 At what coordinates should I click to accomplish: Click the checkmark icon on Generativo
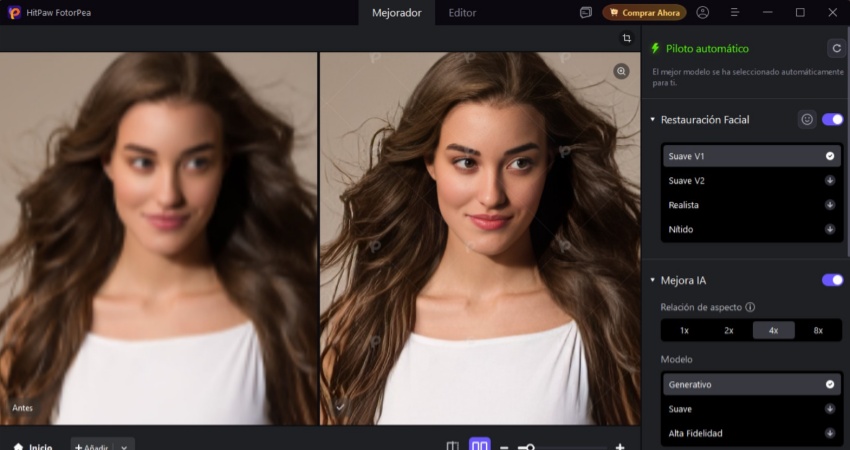click(x=830, y=384)
